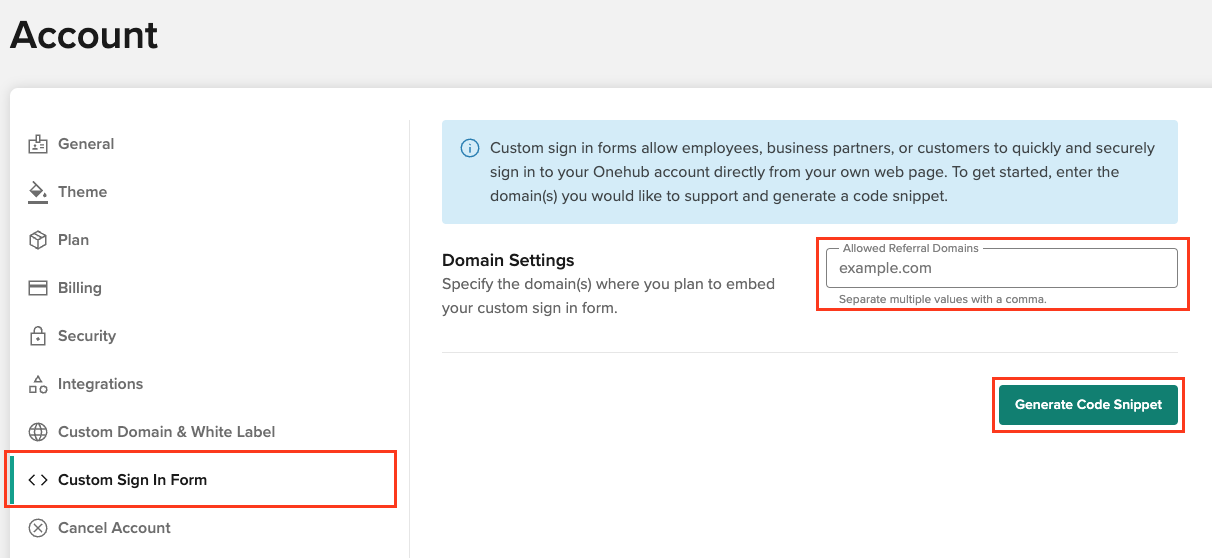The width and height of the screenshot is (1212, 558).
Task: Click the Cancel Account circled X icon
Action: pos(38,528)
